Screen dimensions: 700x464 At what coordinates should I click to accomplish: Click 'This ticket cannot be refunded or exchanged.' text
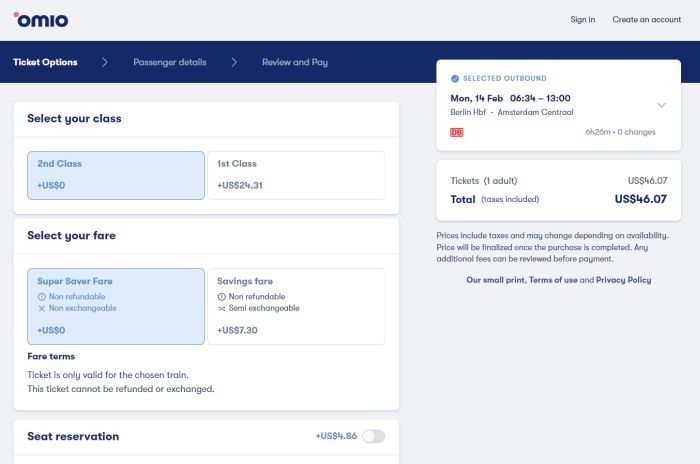click(121, 389)
